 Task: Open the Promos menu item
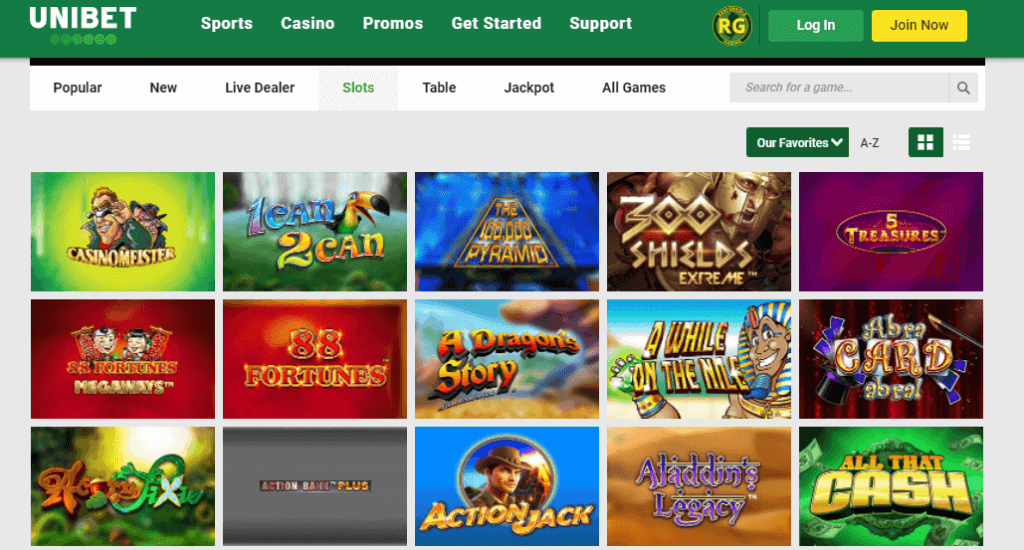tap(393, 24)
